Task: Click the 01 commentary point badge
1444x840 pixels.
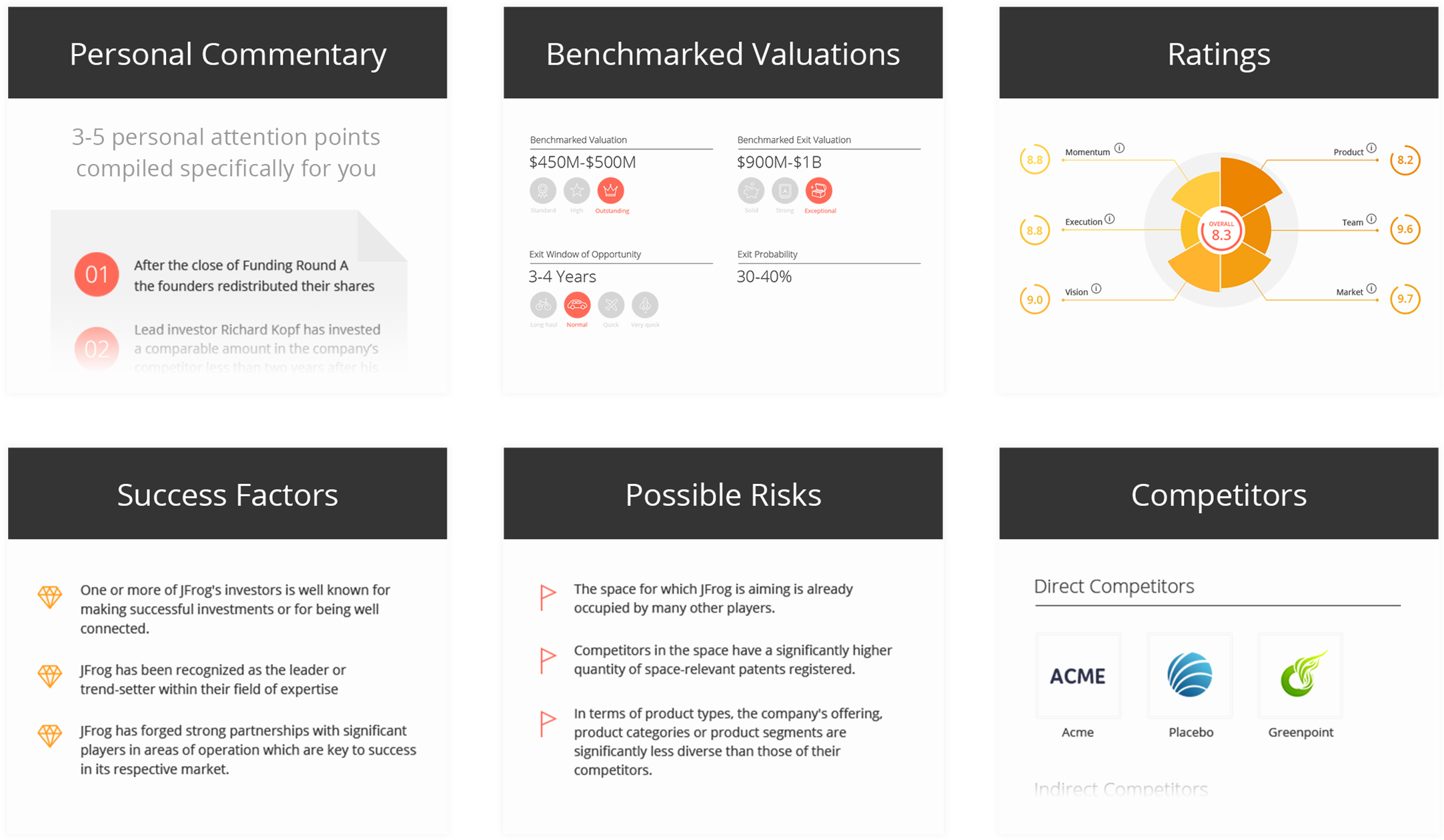Action: coord(97,274)
